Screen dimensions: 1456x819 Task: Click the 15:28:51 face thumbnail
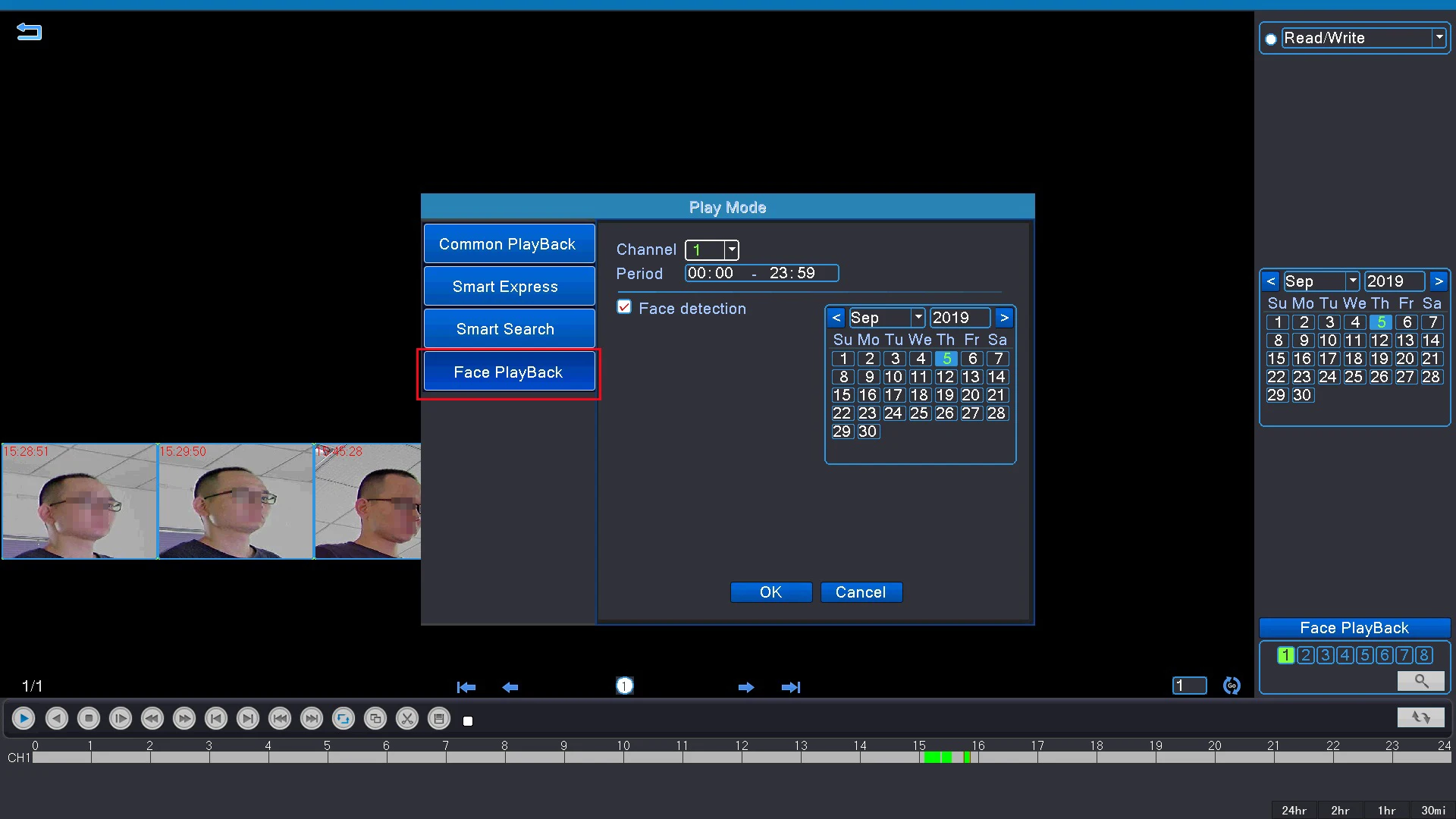[x=80, y=501]
